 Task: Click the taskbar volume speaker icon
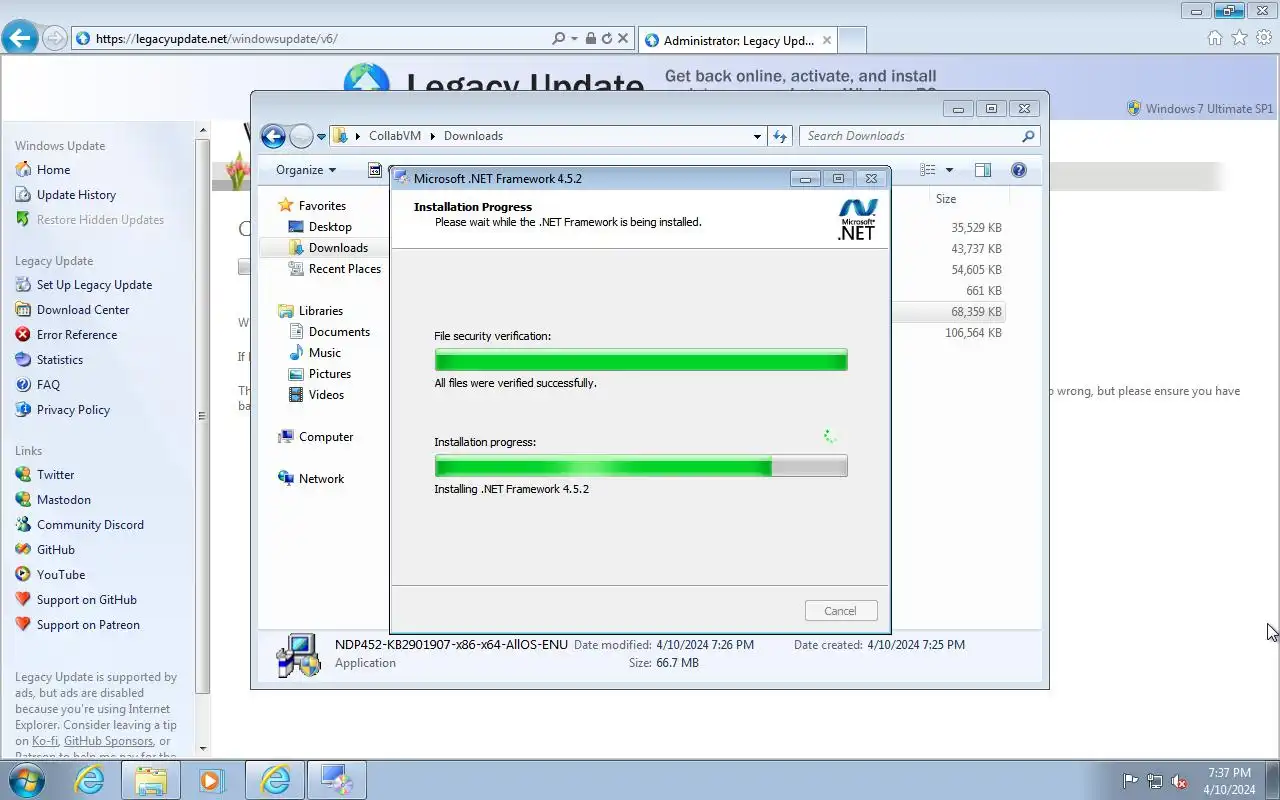[x=1180, y=781]
